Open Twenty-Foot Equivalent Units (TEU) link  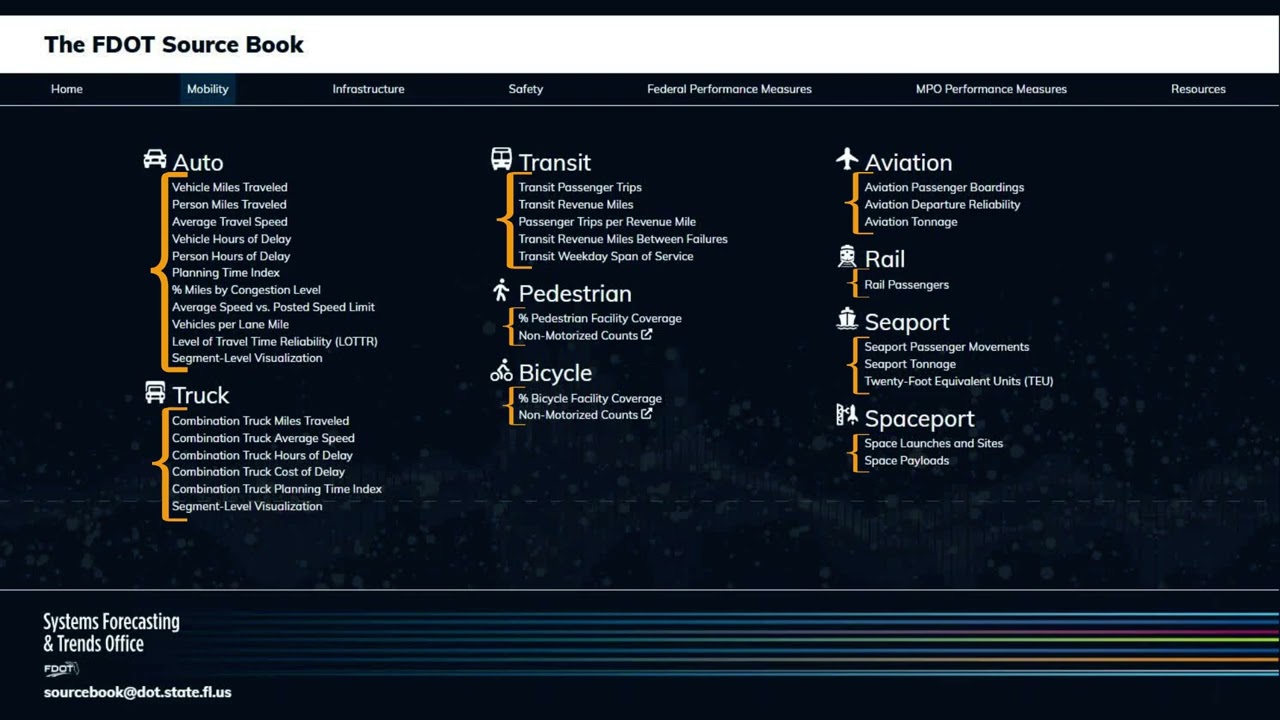coord(959,381)
